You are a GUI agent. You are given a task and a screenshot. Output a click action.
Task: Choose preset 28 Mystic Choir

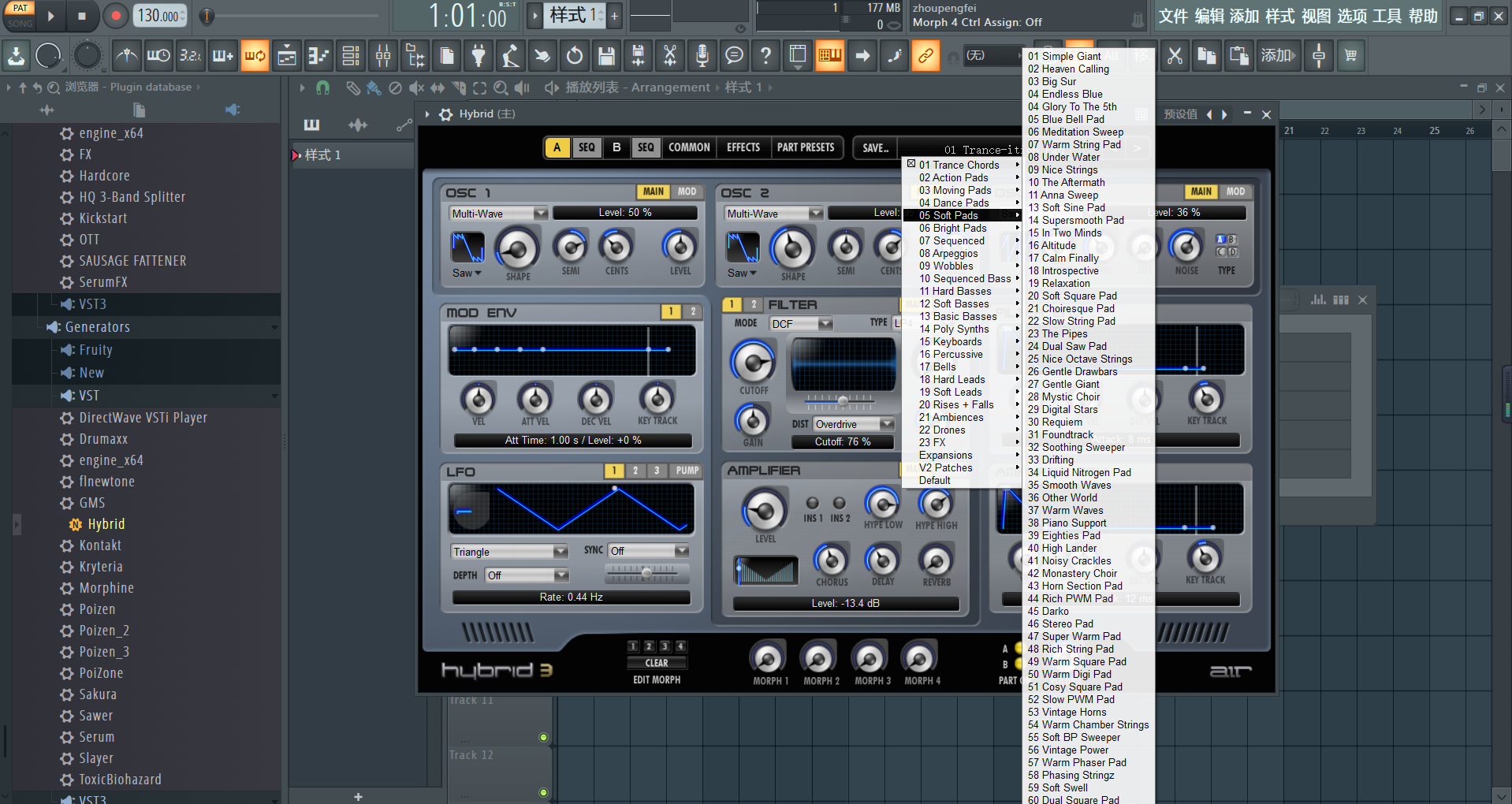[1088, 396]
